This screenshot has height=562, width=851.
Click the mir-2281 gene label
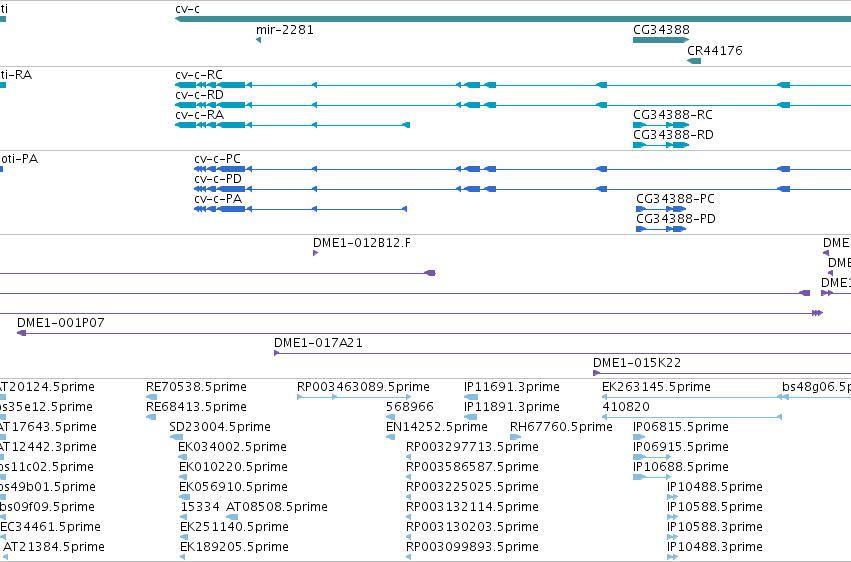[285, 29]
